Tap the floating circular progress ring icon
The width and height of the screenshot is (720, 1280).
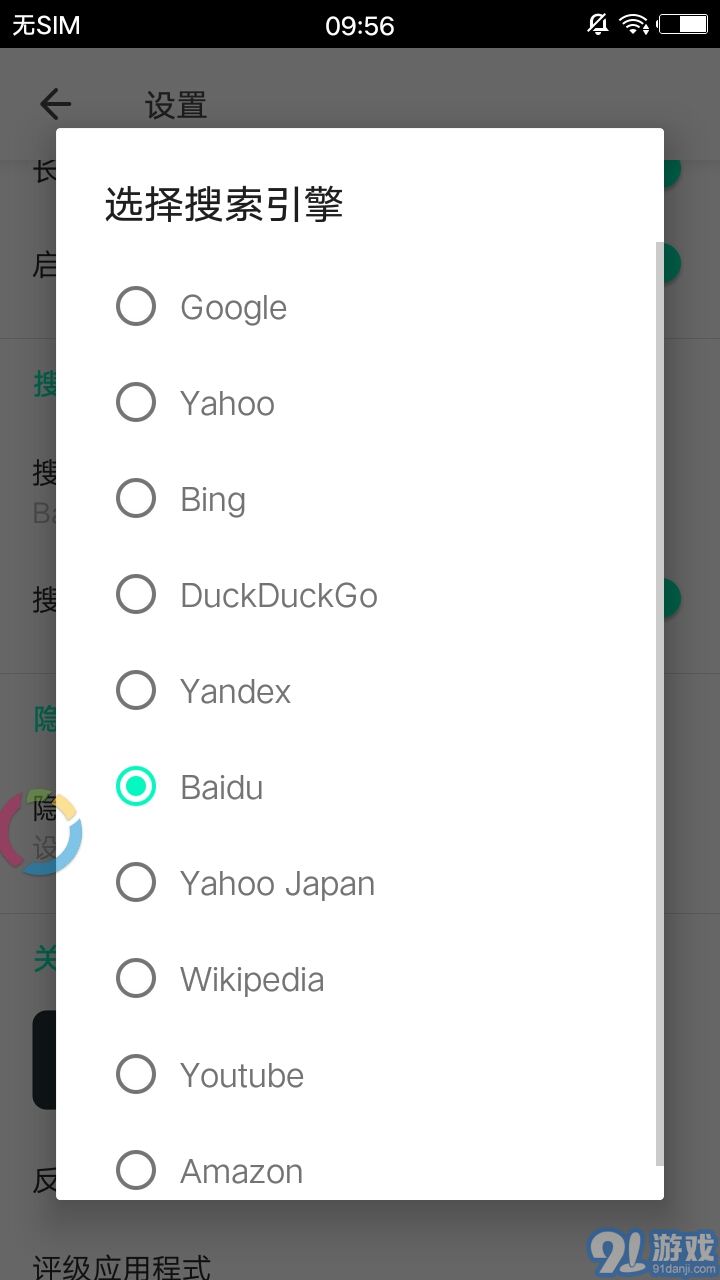coord(40,832)
